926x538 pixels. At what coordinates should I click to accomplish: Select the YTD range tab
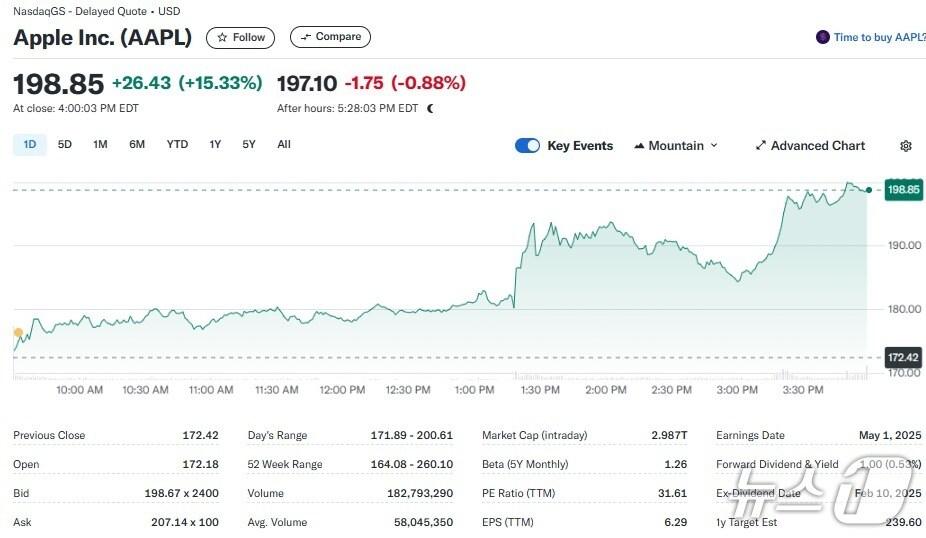click(177, 144)
